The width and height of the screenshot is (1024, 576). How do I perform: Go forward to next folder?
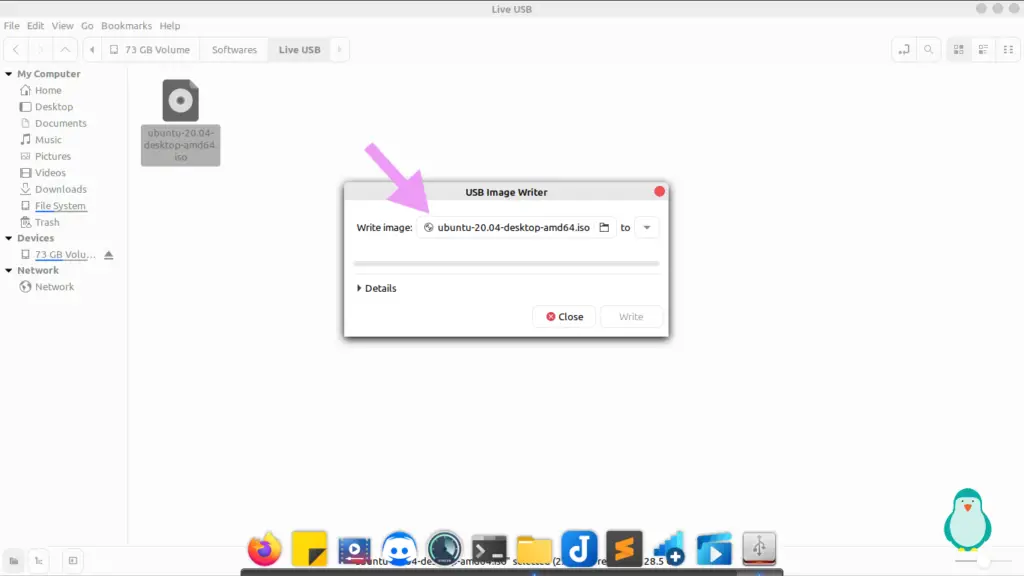40,50
